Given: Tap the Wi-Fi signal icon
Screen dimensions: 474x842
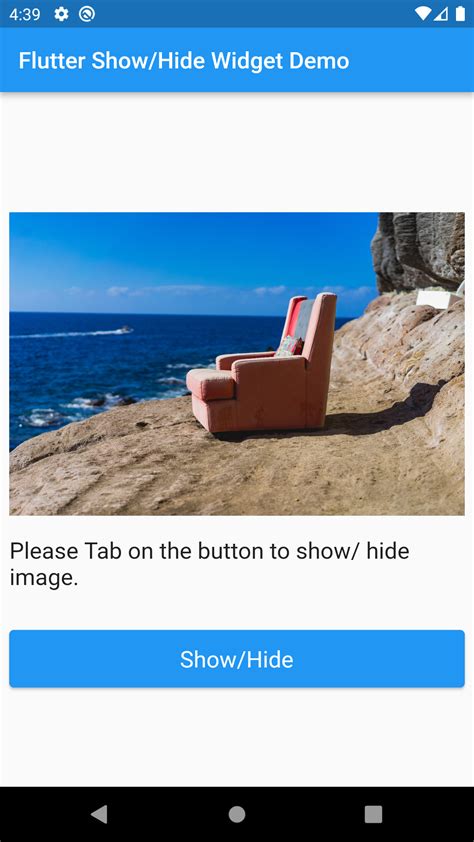Looking at the screenshot, I should point(422,14).
